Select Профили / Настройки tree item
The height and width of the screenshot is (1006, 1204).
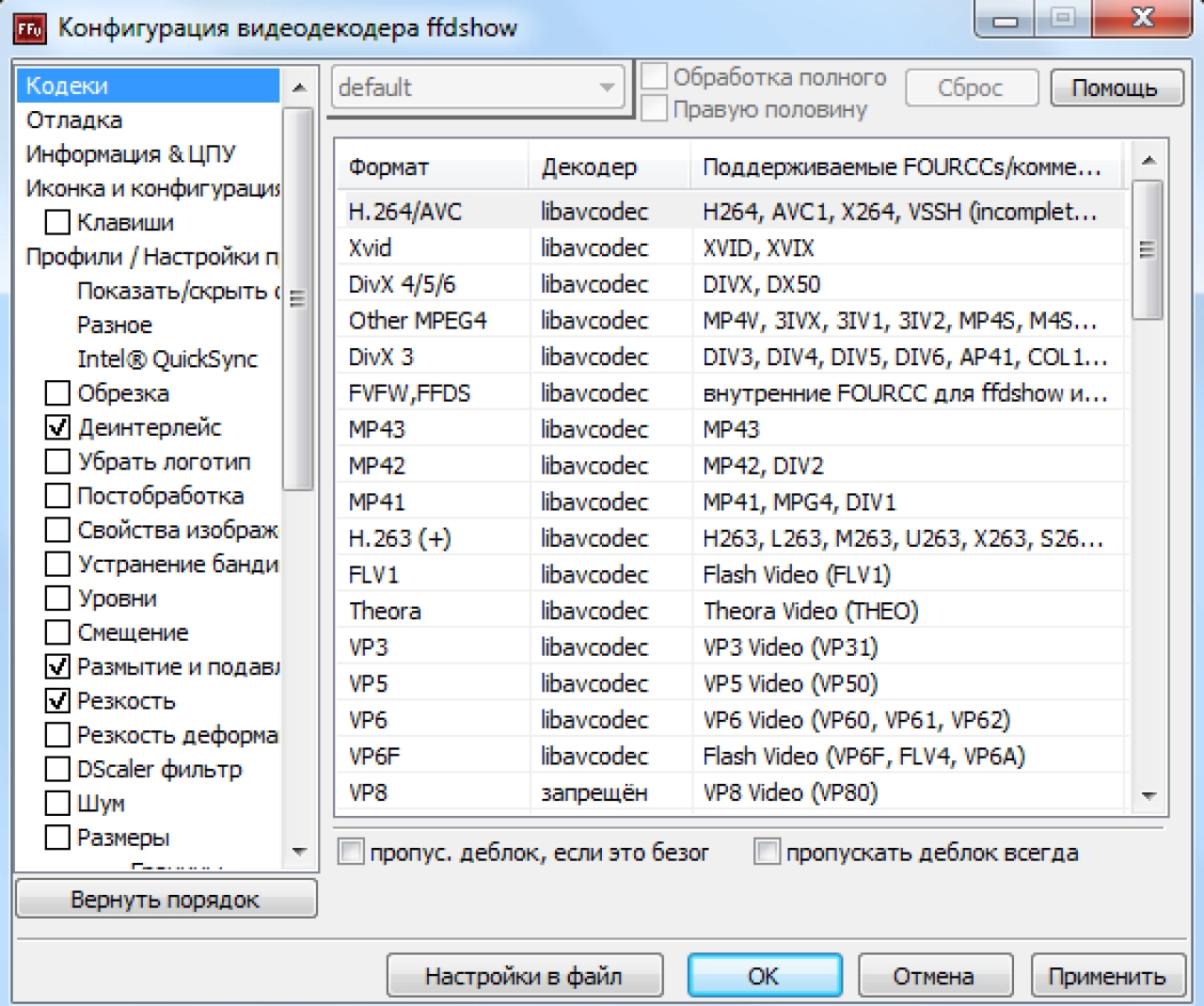click(152, 256)
